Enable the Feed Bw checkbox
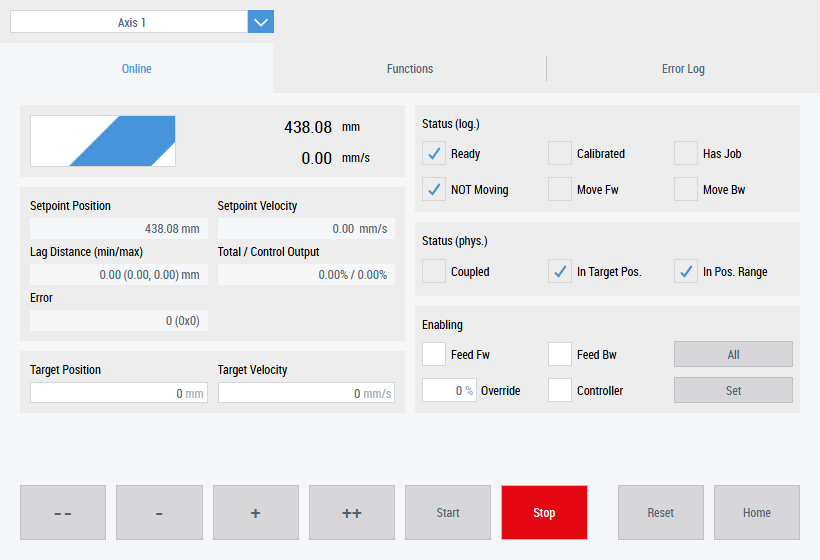Viewport: 820px width, 560px height. (x=560, y=354)
